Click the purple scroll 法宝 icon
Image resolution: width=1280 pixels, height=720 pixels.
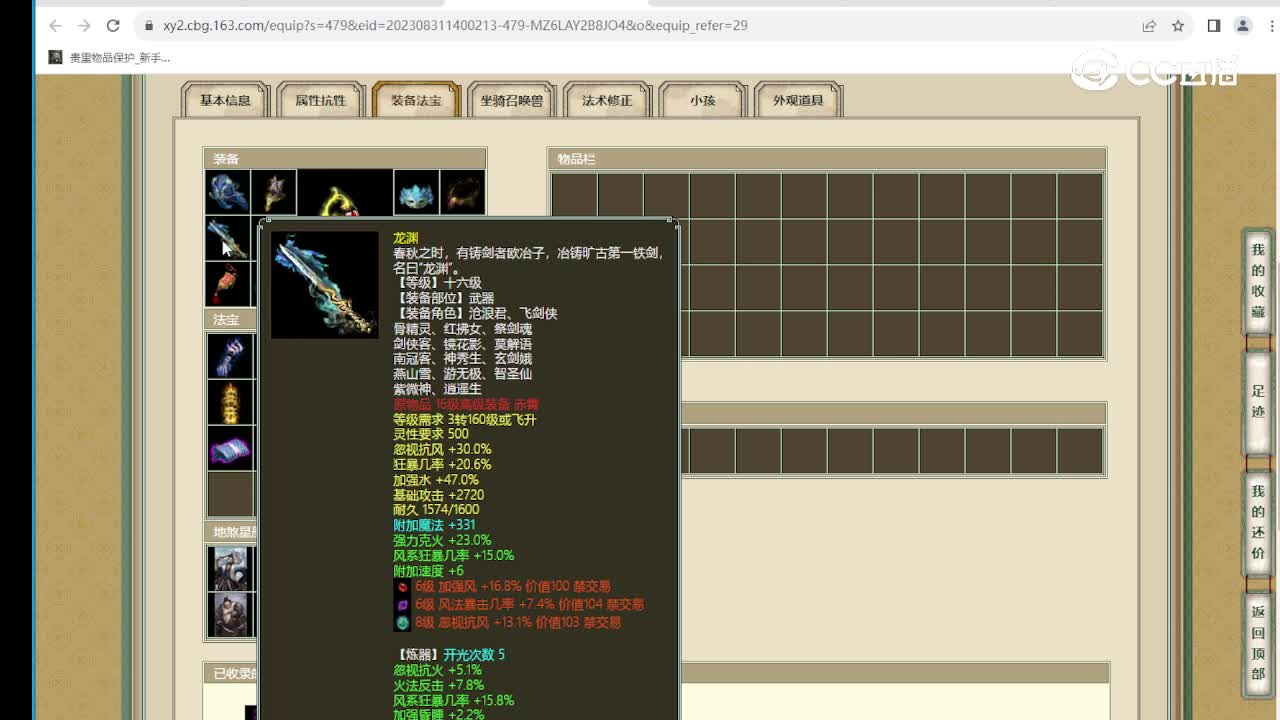pos(230,448)
